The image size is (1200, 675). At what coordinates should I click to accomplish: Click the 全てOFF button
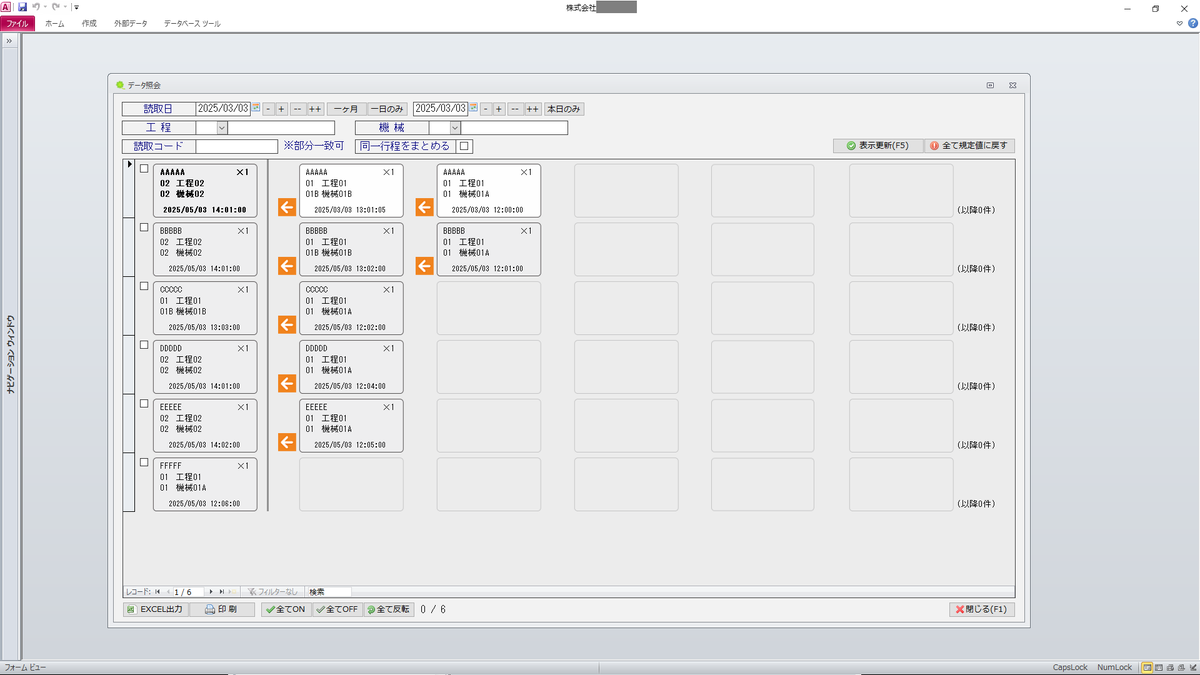coord(337,609)
